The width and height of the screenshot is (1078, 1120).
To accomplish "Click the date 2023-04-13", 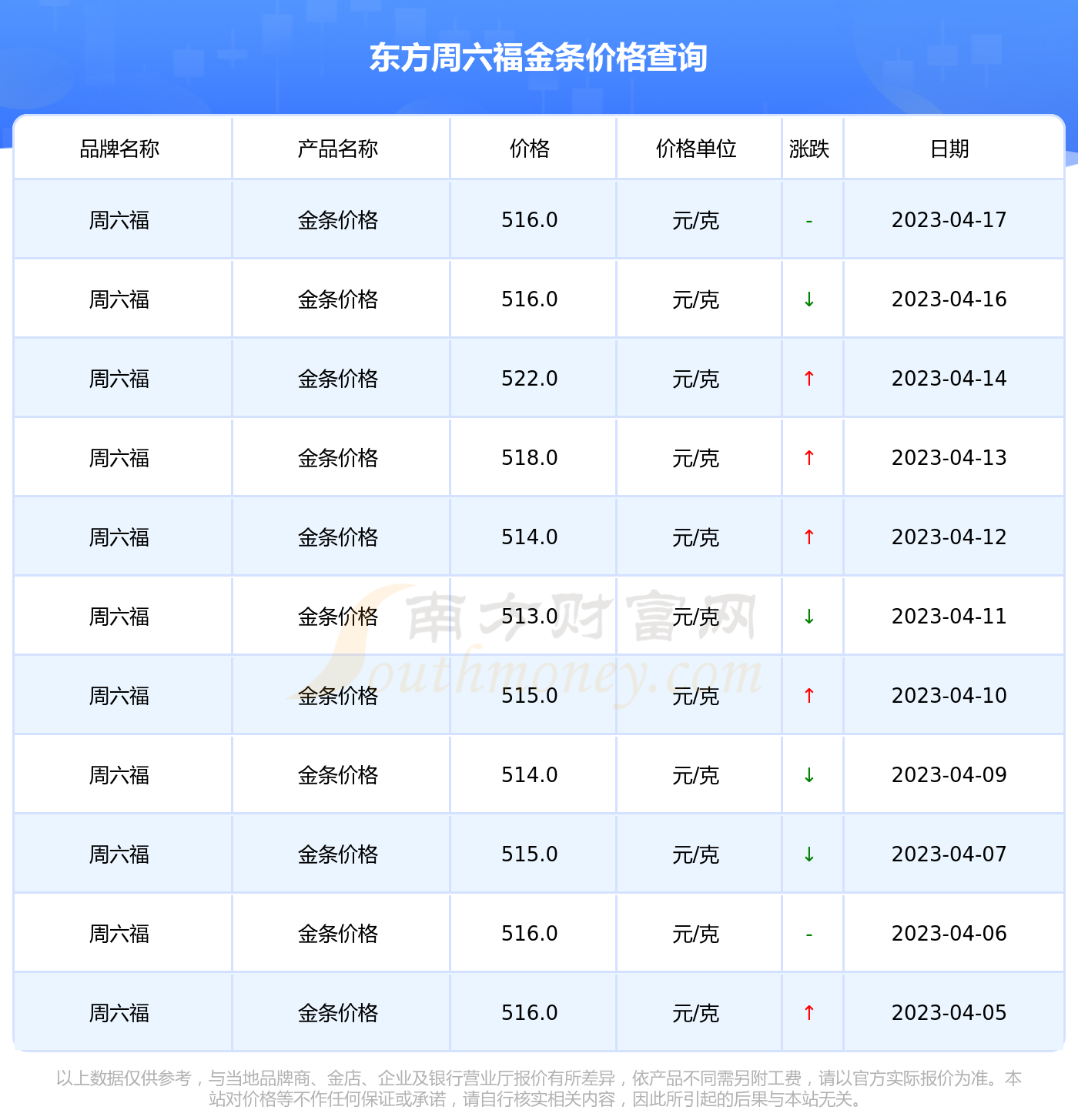I will [949, 458].
